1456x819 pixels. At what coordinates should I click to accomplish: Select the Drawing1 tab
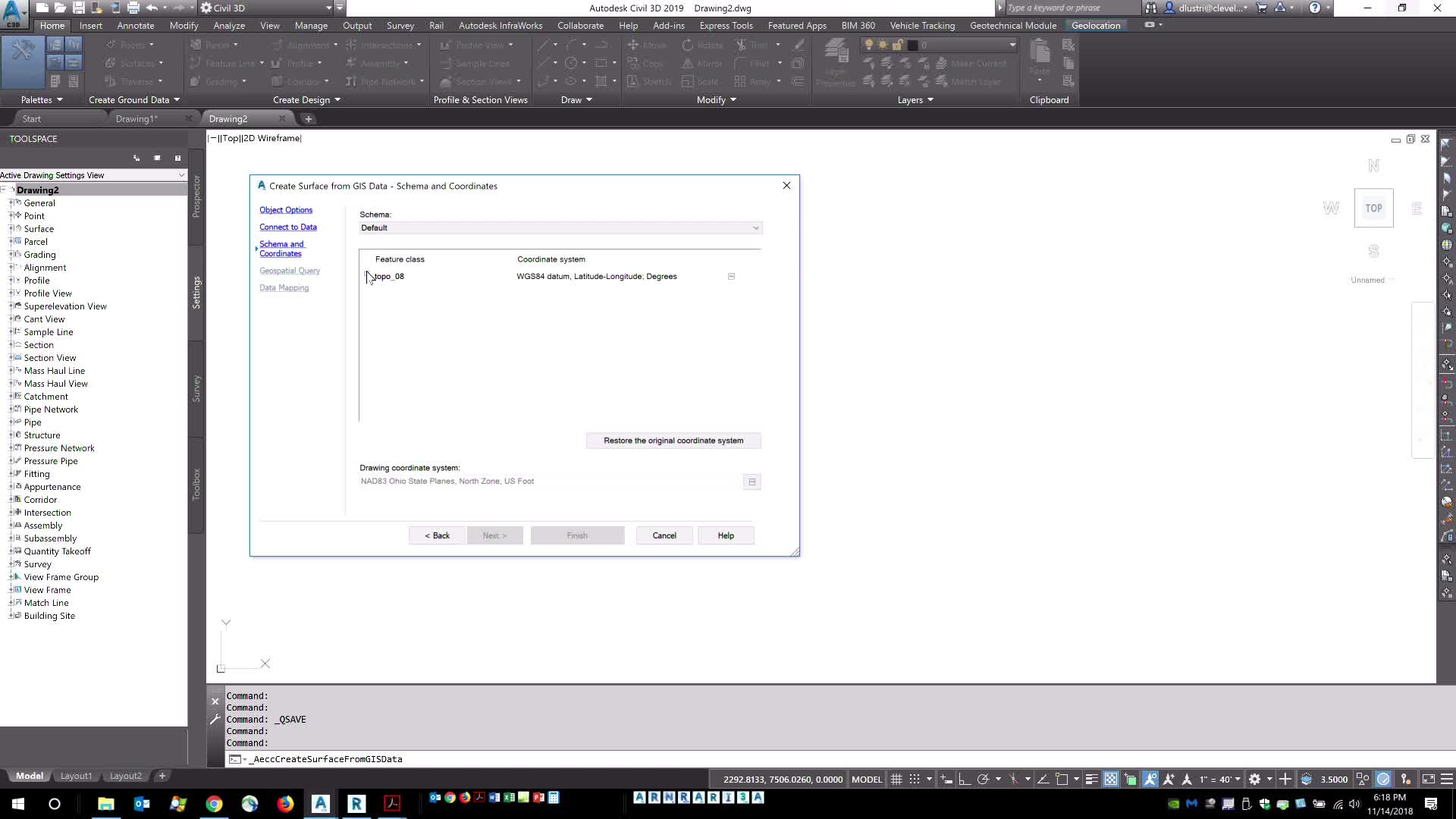[137, 118]
